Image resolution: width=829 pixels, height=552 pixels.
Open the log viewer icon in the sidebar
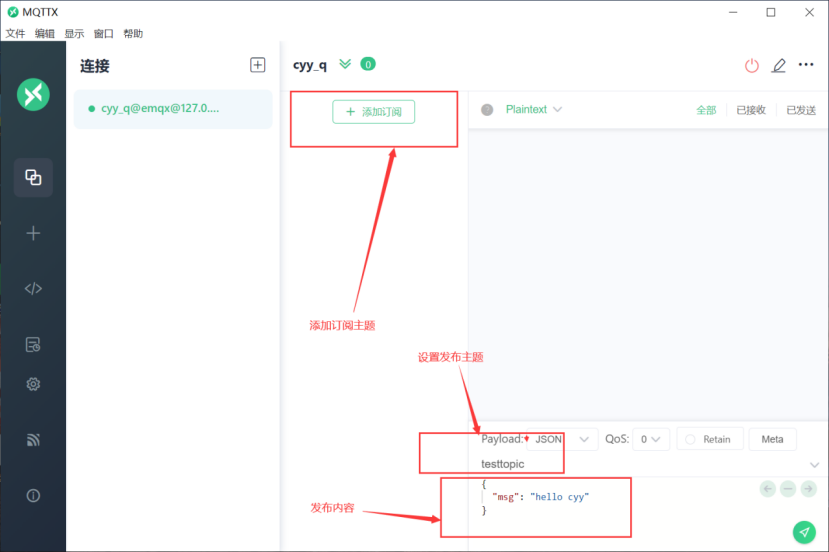tap(33, 345)
